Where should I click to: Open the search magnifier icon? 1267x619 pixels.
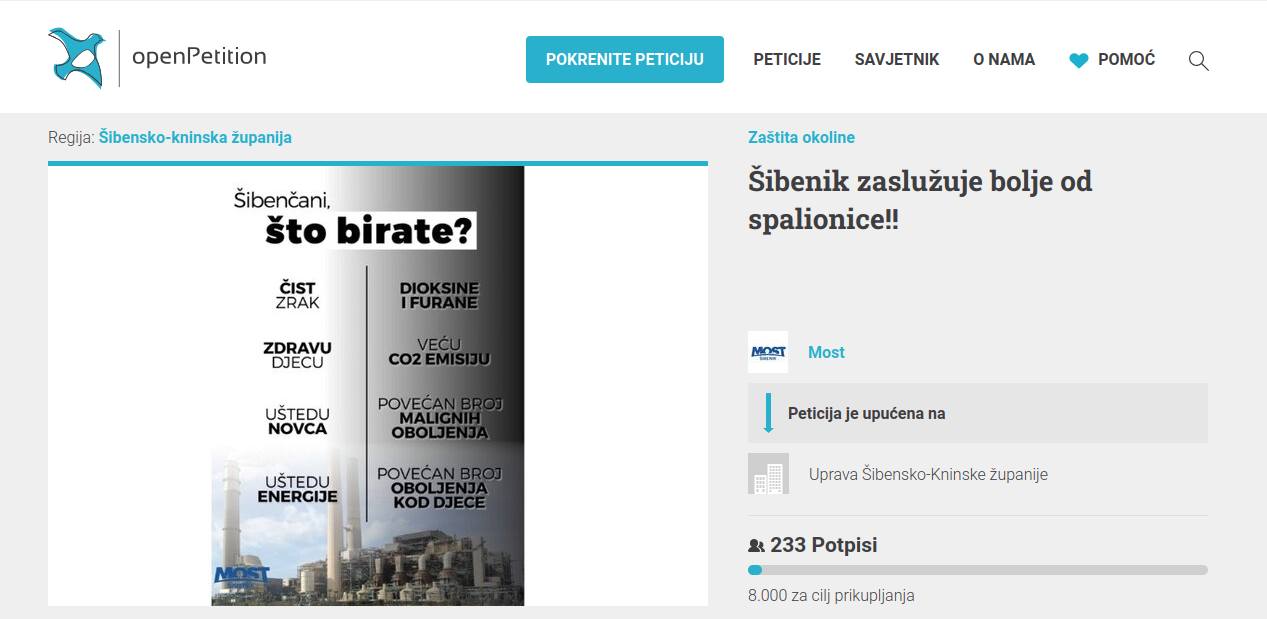tap(1198, 60)
